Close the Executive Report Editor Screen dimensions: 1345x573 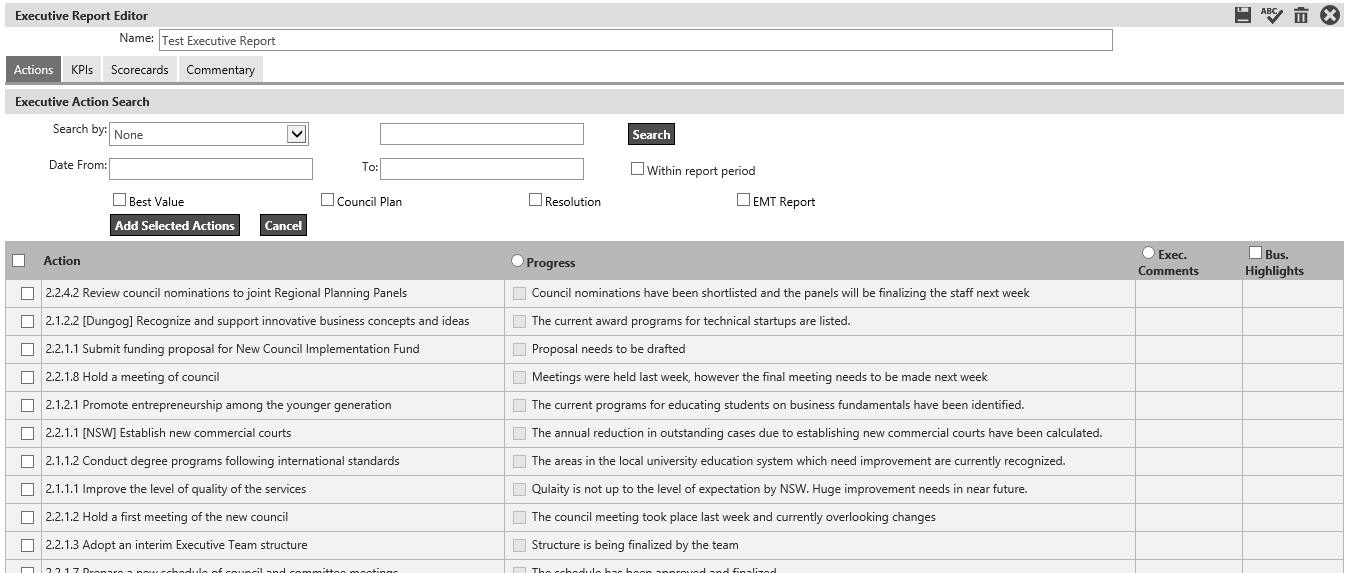coord(1330,15)
